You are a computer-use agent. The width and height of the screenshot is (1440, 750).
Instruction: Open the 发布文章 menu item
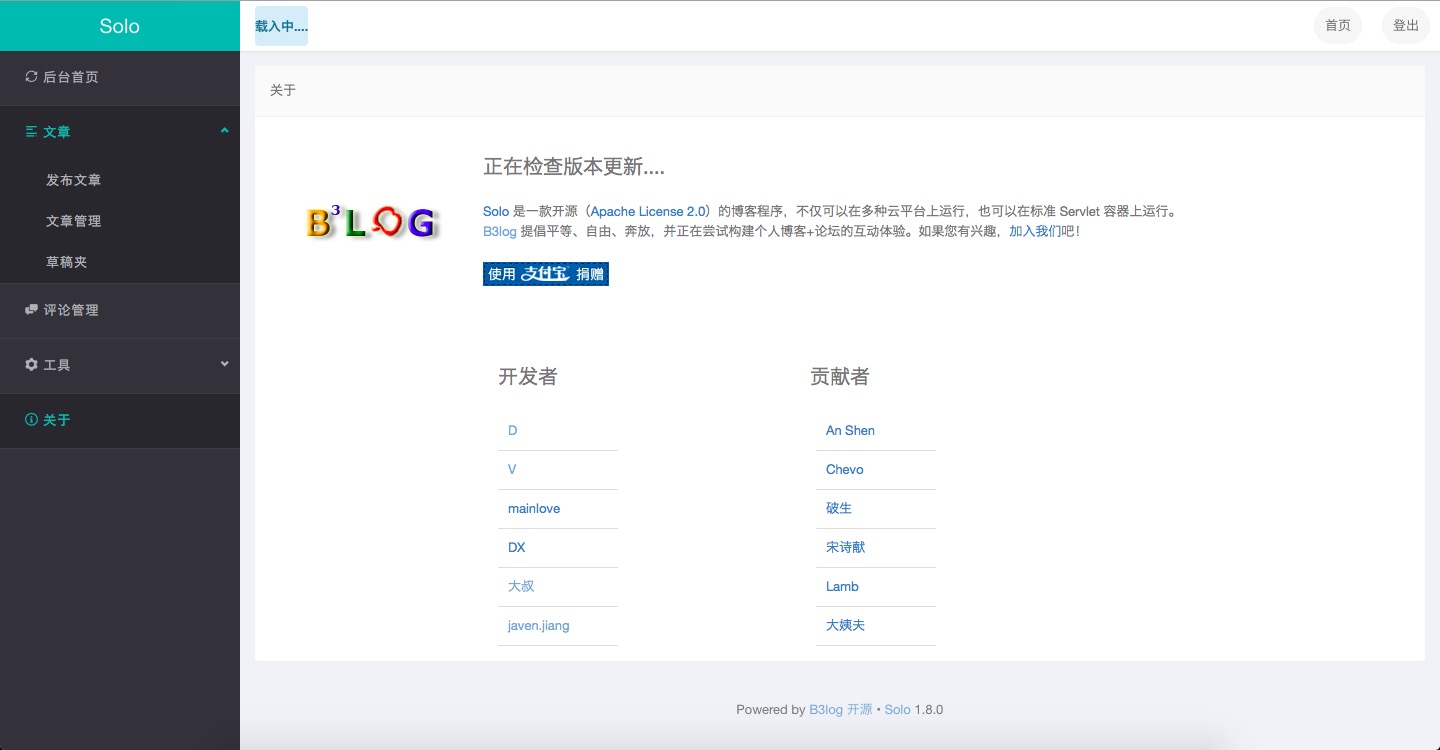[72, 180]
